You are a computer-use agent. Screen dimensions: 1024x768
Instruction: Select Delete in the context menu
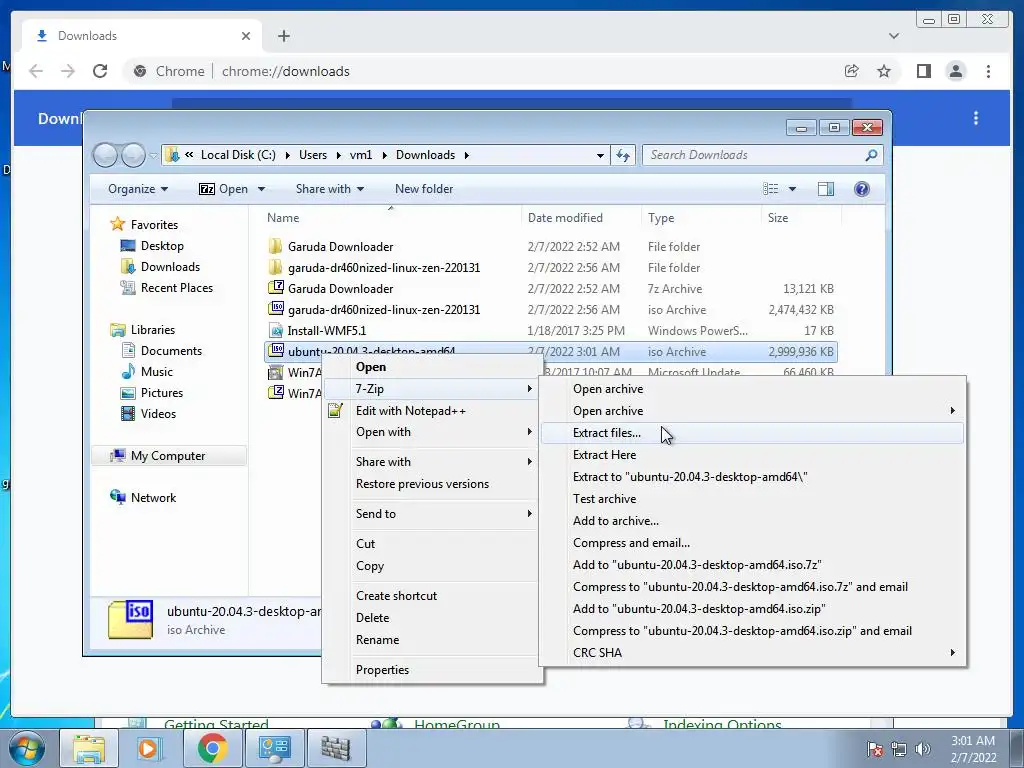click(x=432, y=618)
